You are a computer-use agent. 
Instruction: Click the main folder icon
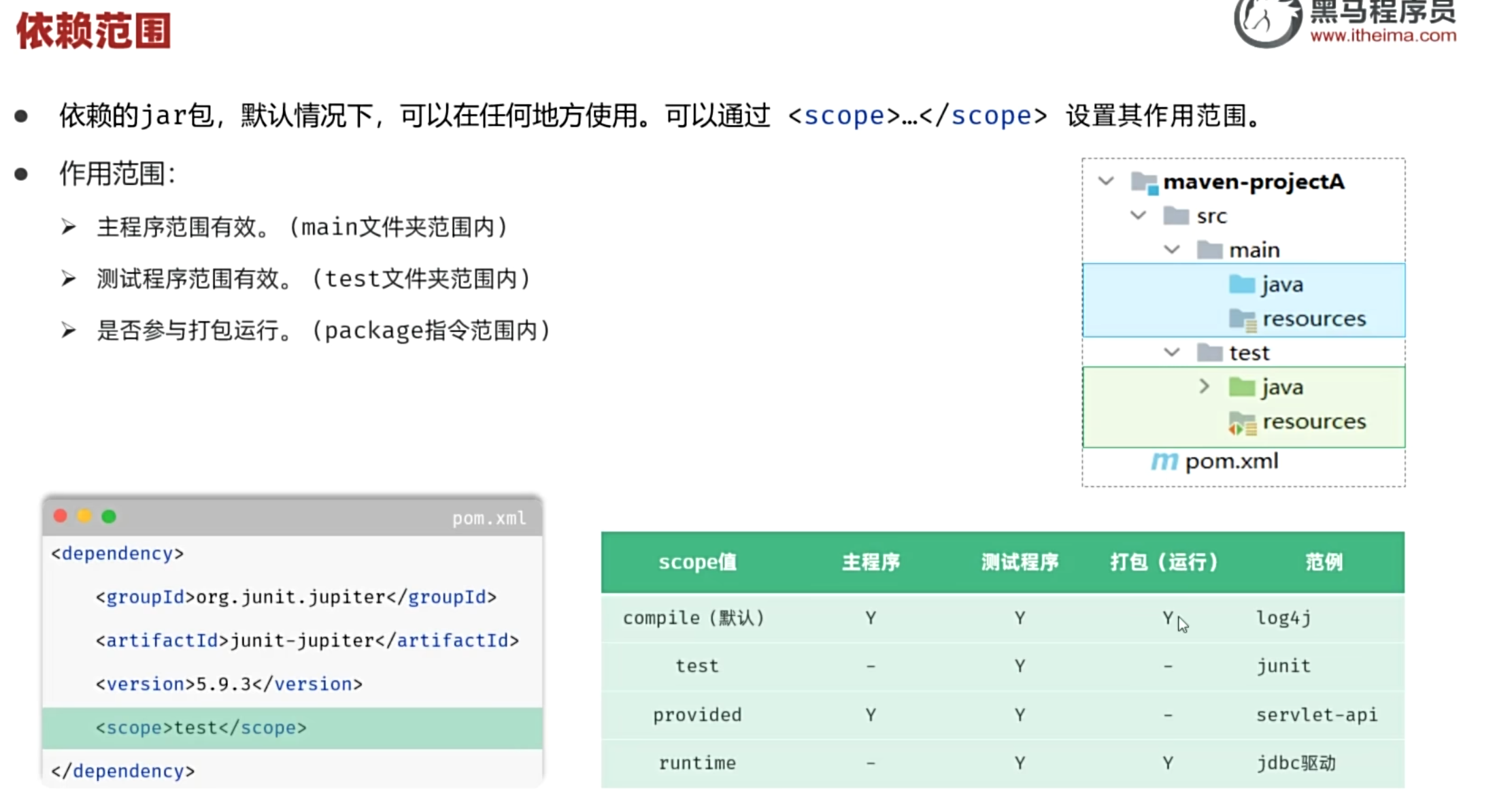[1209, 250]
